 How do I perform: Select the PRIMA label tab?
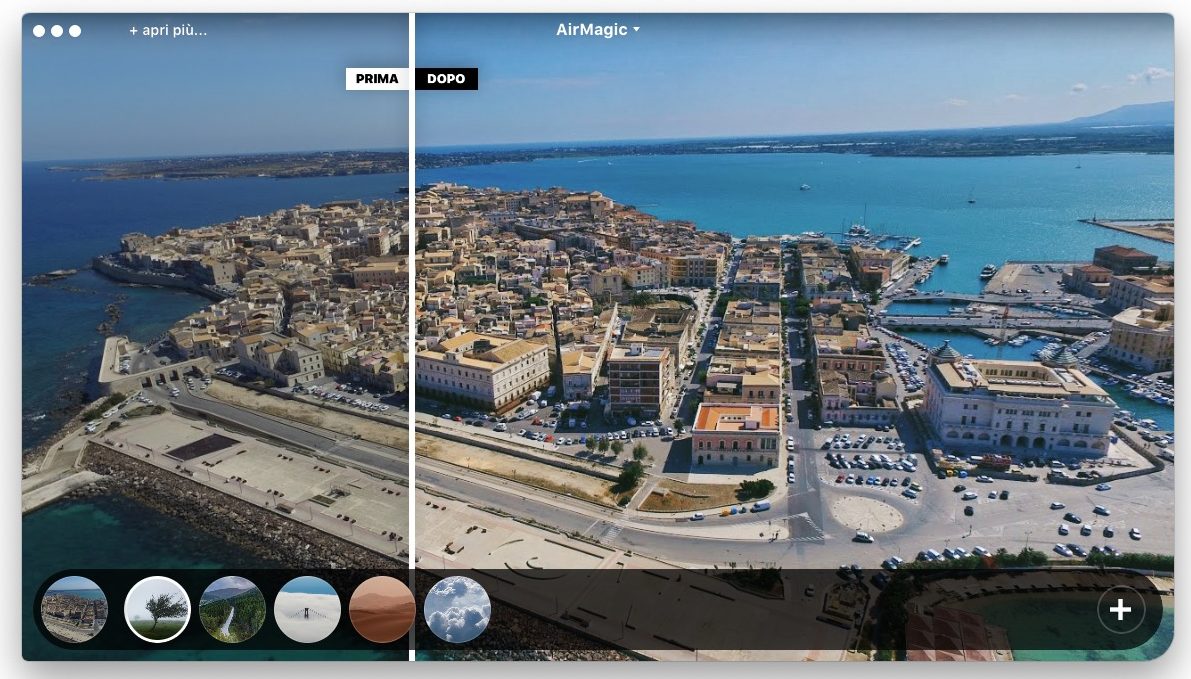tap(377, 79)
